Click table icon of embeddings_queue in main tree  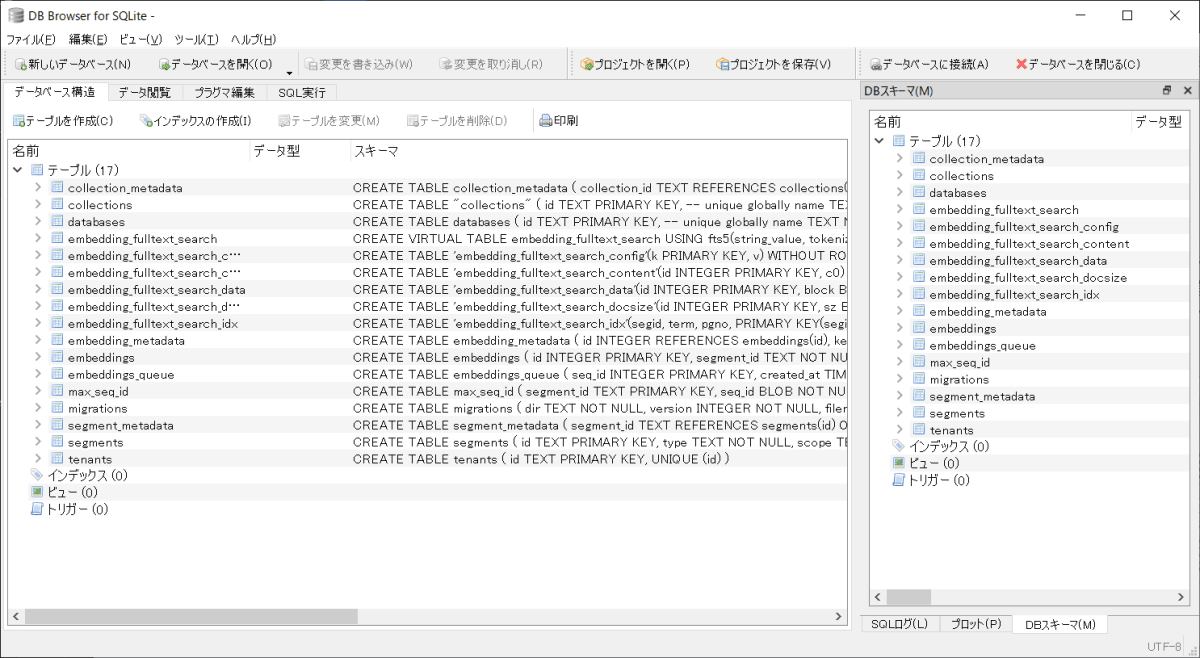pyautogui.click(x=57, y=374)
